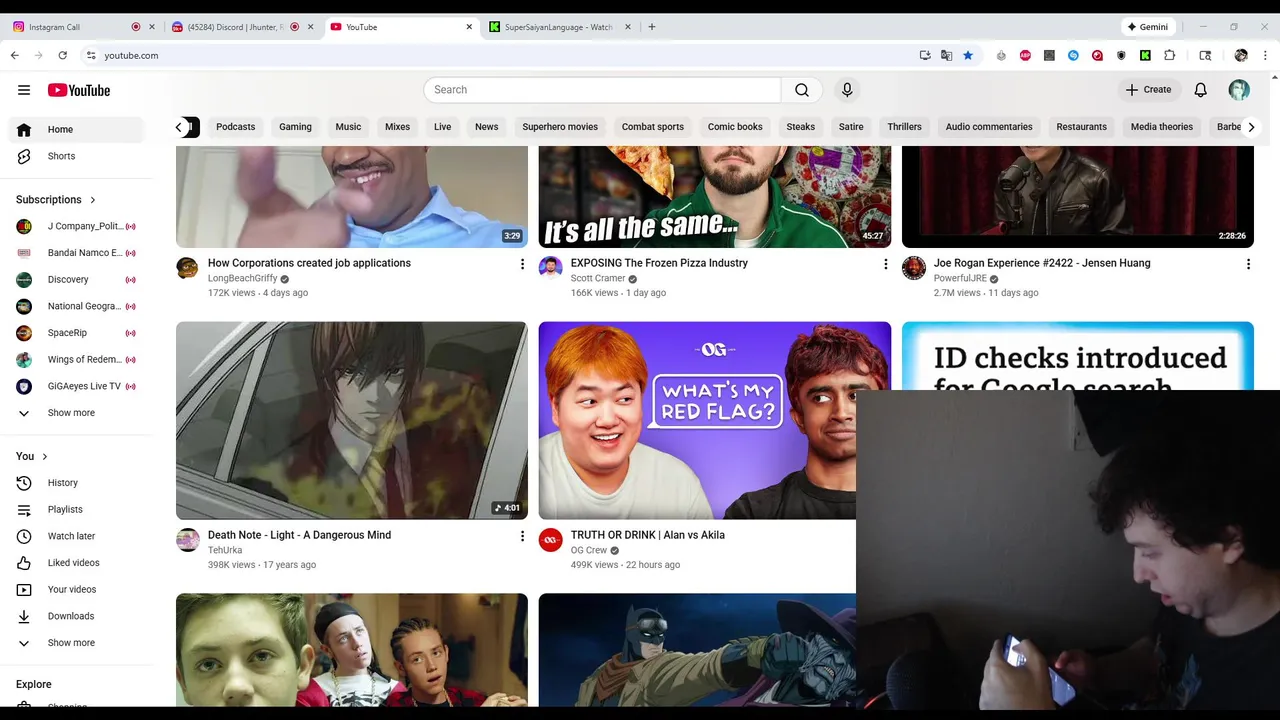Viewport: 1280px width, 720px height.
Task: Click the PowerfulJRE channel avatar
Action: [x=913, y=267]
